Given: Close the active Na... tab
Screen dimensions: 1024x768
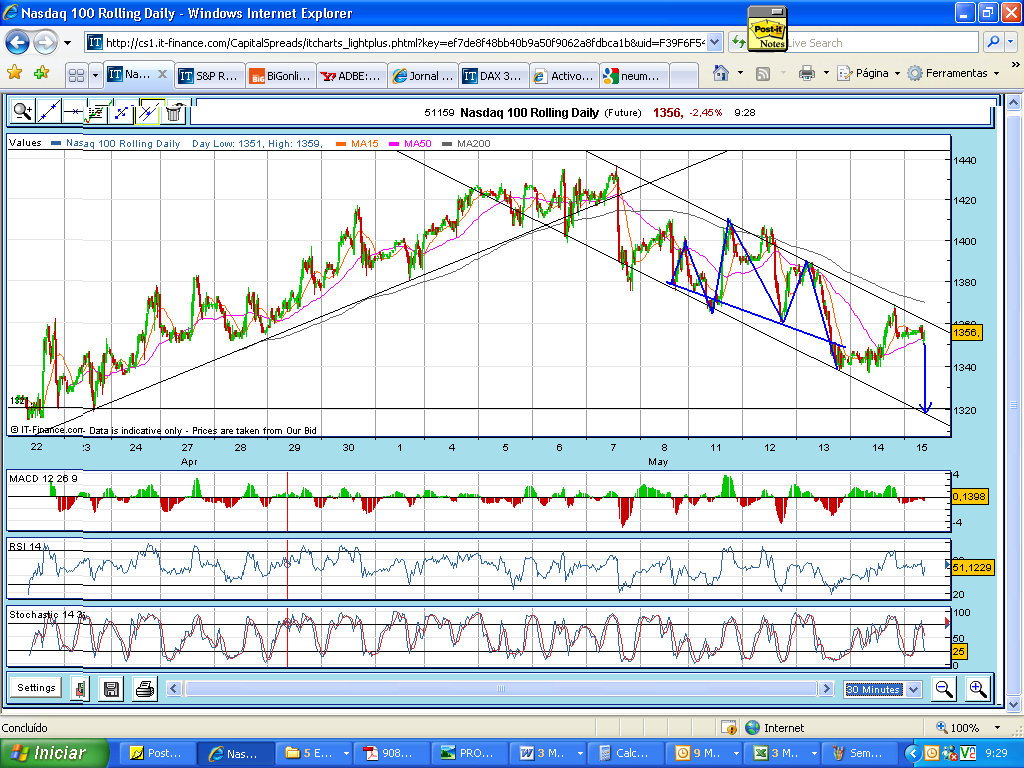Looking at the screenshot, I should tap(163, 74).
